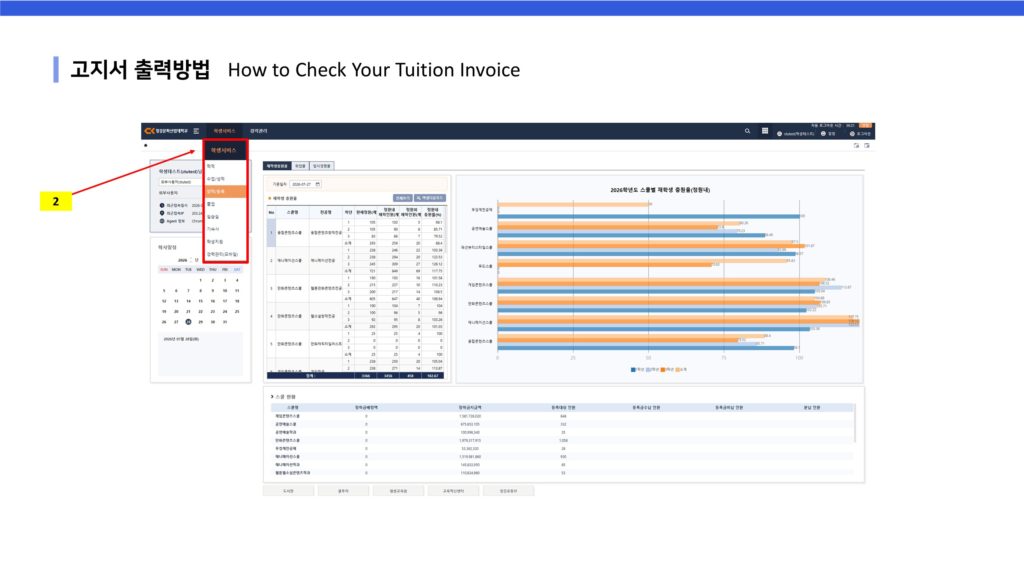The height and width of the screenshot is (576, 1024).
Task: Open the top menu right of 학생서비스
Action: tap(259, 131)
